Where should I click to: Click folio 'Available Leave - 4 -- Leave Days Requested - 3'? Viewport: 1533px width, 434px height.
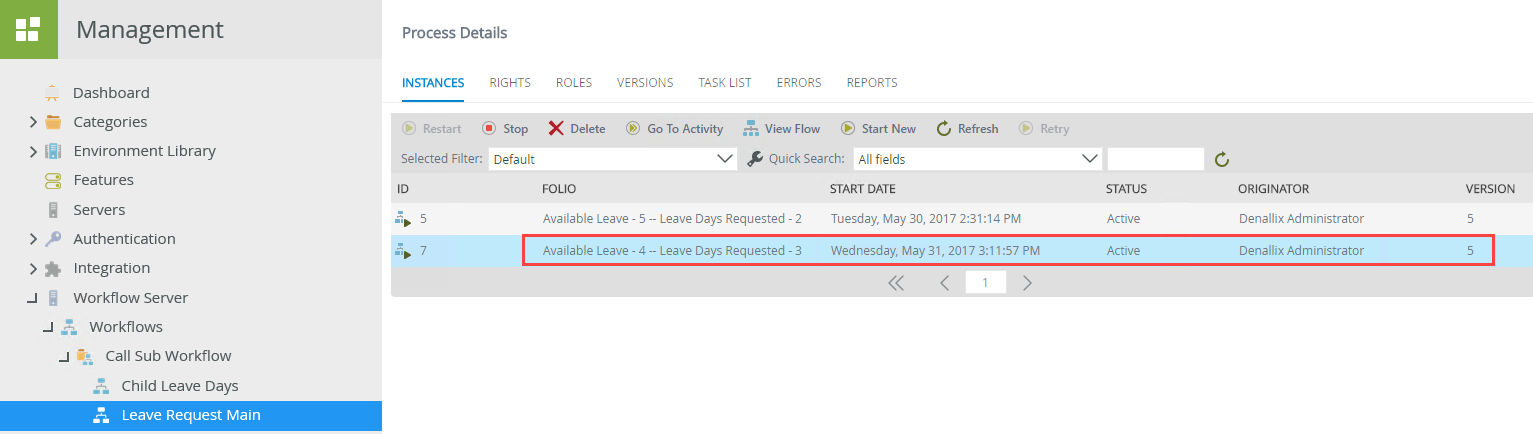coord(672,251)
